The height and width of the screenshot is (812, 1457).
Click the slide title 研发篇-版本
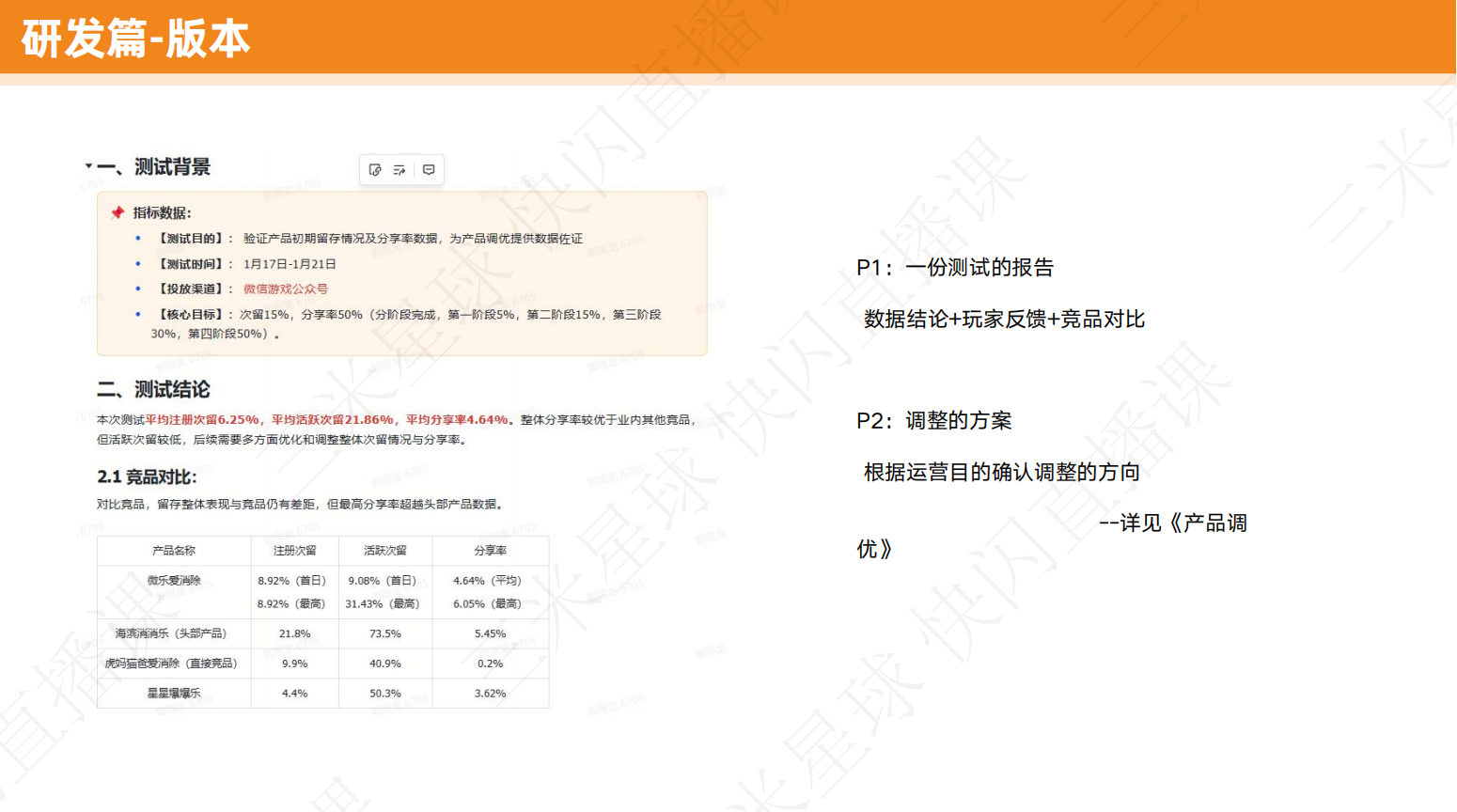point(135,39)
